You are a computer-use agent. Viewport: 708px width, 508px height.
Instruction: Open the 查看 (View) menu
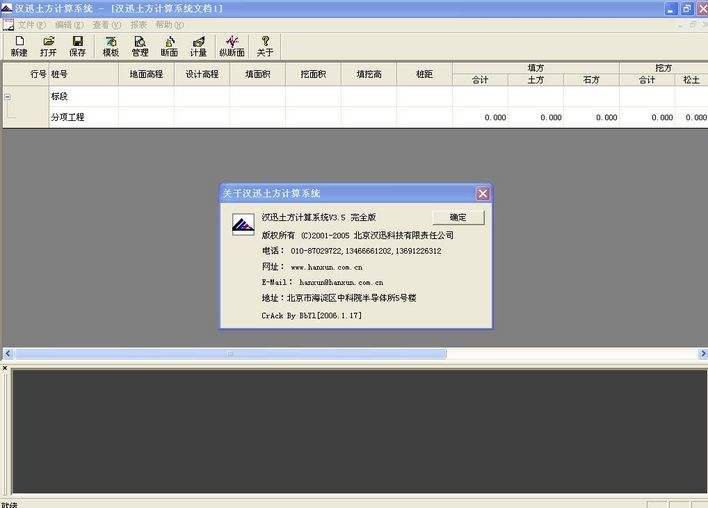(106, 24)
